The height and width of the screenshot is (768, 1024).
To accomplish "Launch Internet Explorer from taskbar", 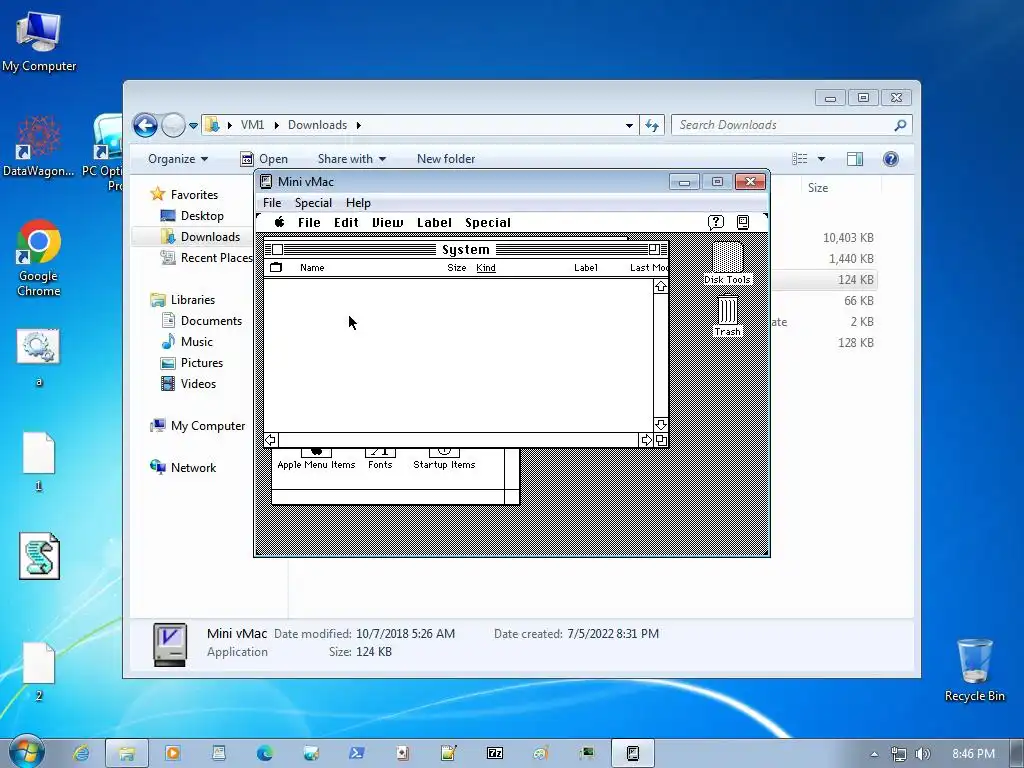I will pos(81,753).
